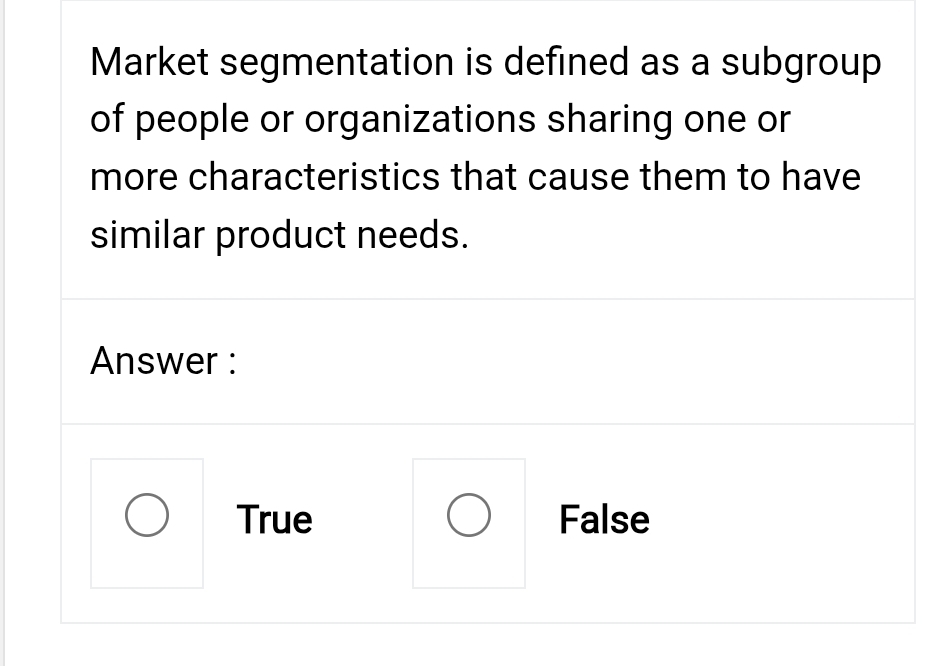Click the word "Market" in the question
Screen dimensions: 931x666
click(147, 62)
